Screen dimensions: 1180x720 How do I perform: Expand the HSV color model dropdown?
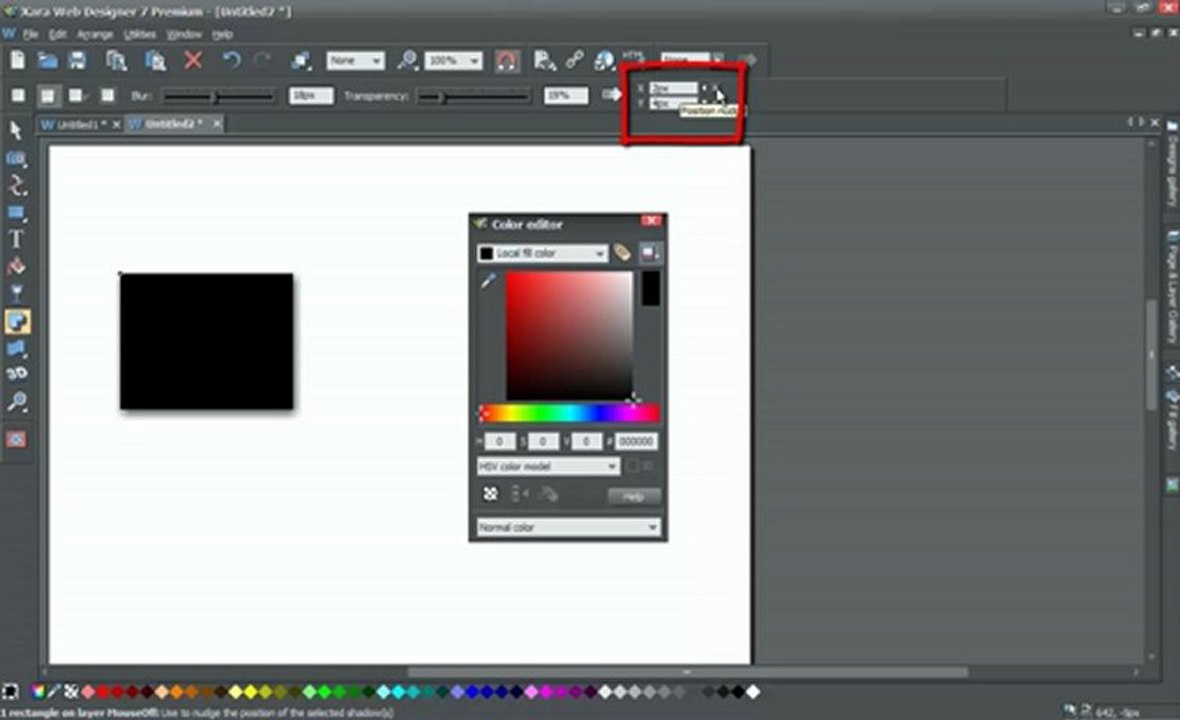click(x=548, y=466)
